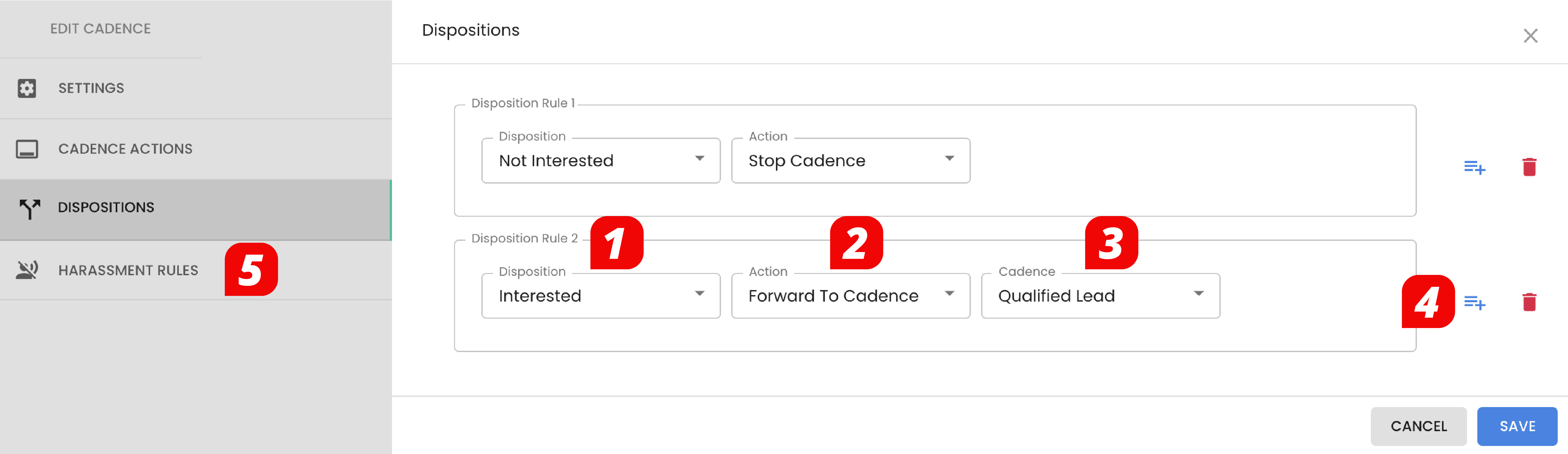This screenshot has width=1568, height=454.
Task: Open the Not Interested disposition dropdown
Action: [x=601, y=161]
